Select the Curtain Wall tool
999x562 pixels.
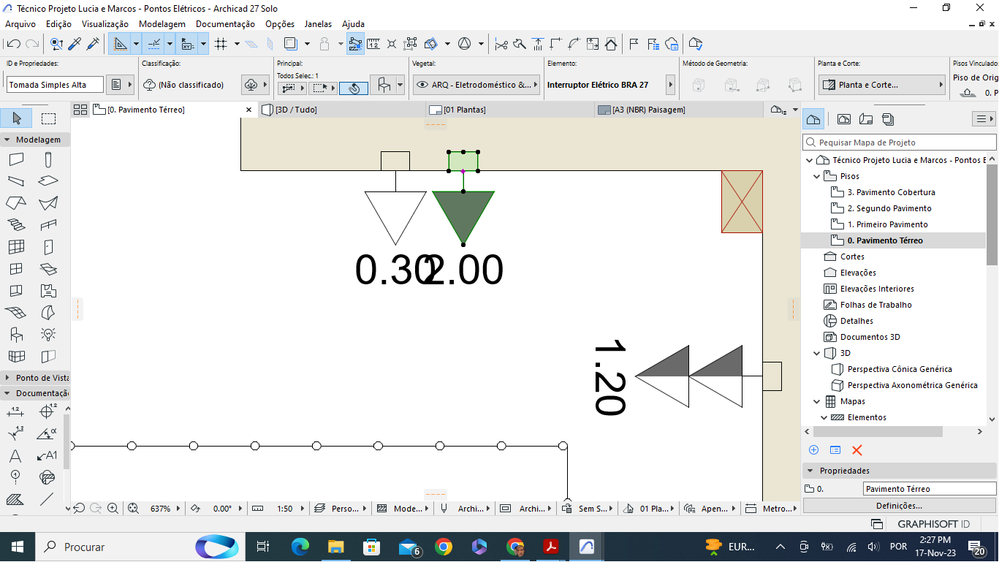[16, 247]
